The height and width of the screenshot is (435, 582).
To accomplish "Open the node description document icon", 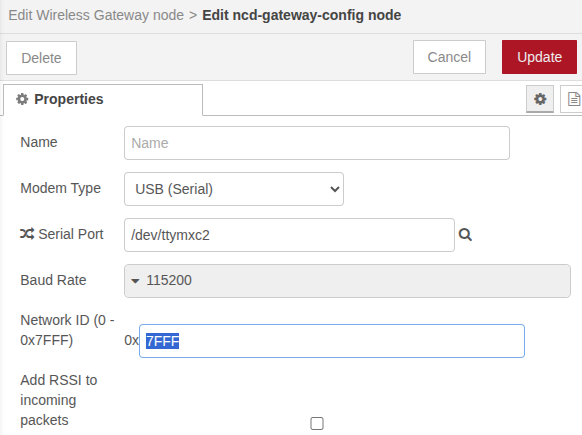I will 573,99.
